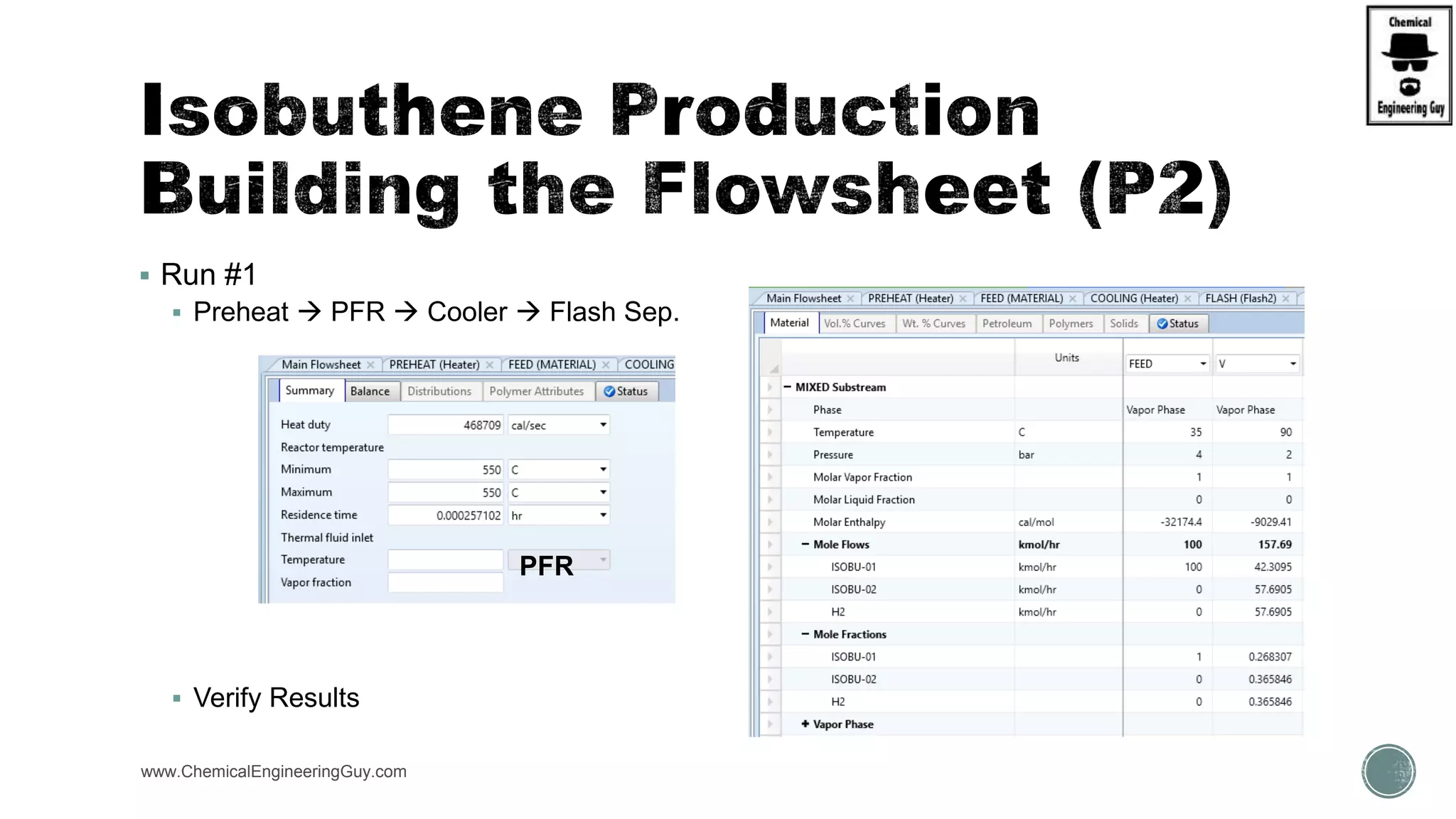The width and height of the screenshot is (1456, 819).
Task: Close the PREHEAT (Heater) tab in PFR panel
Action: click(489, 365)
